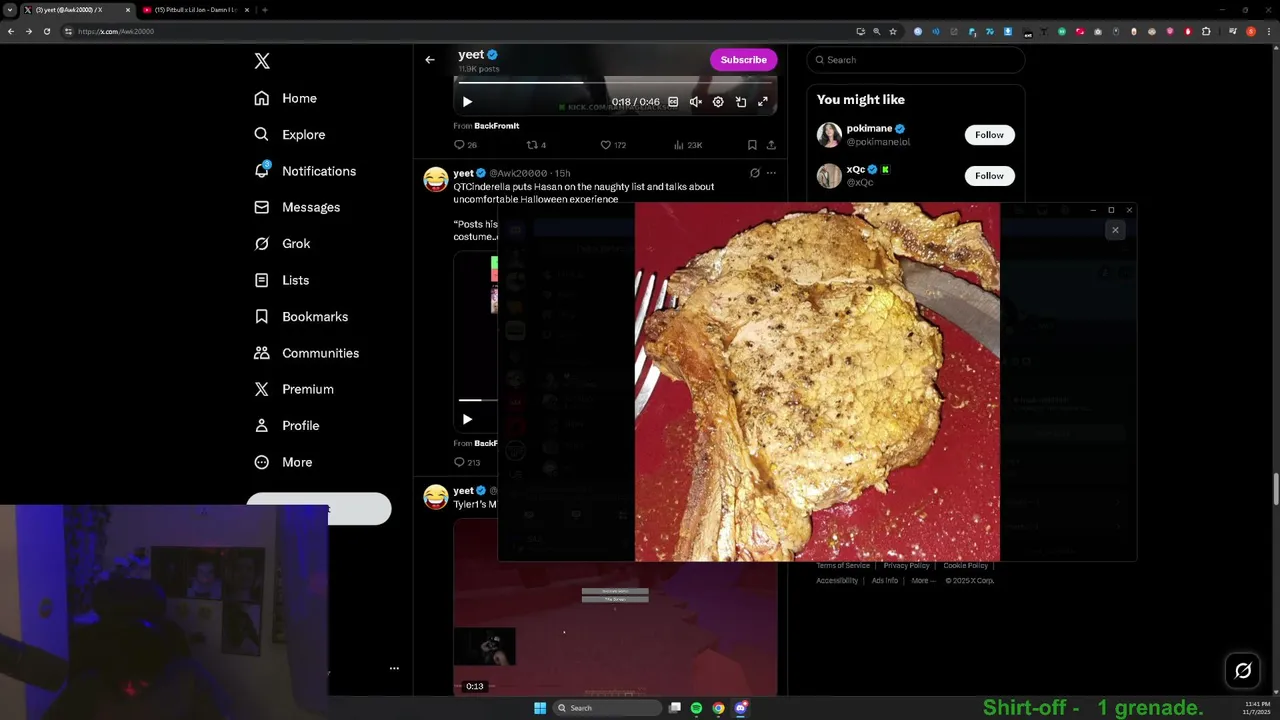The image size is (1280, 720).
Task: Expand the top video to fullscreen
Action: 763,102
